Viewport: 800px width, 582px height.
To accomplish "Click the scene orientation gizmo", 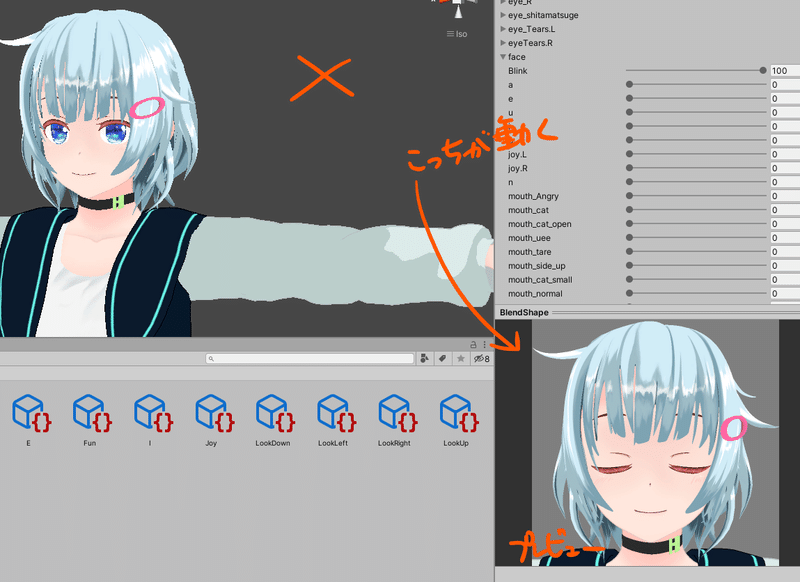I will pos(458,9).
